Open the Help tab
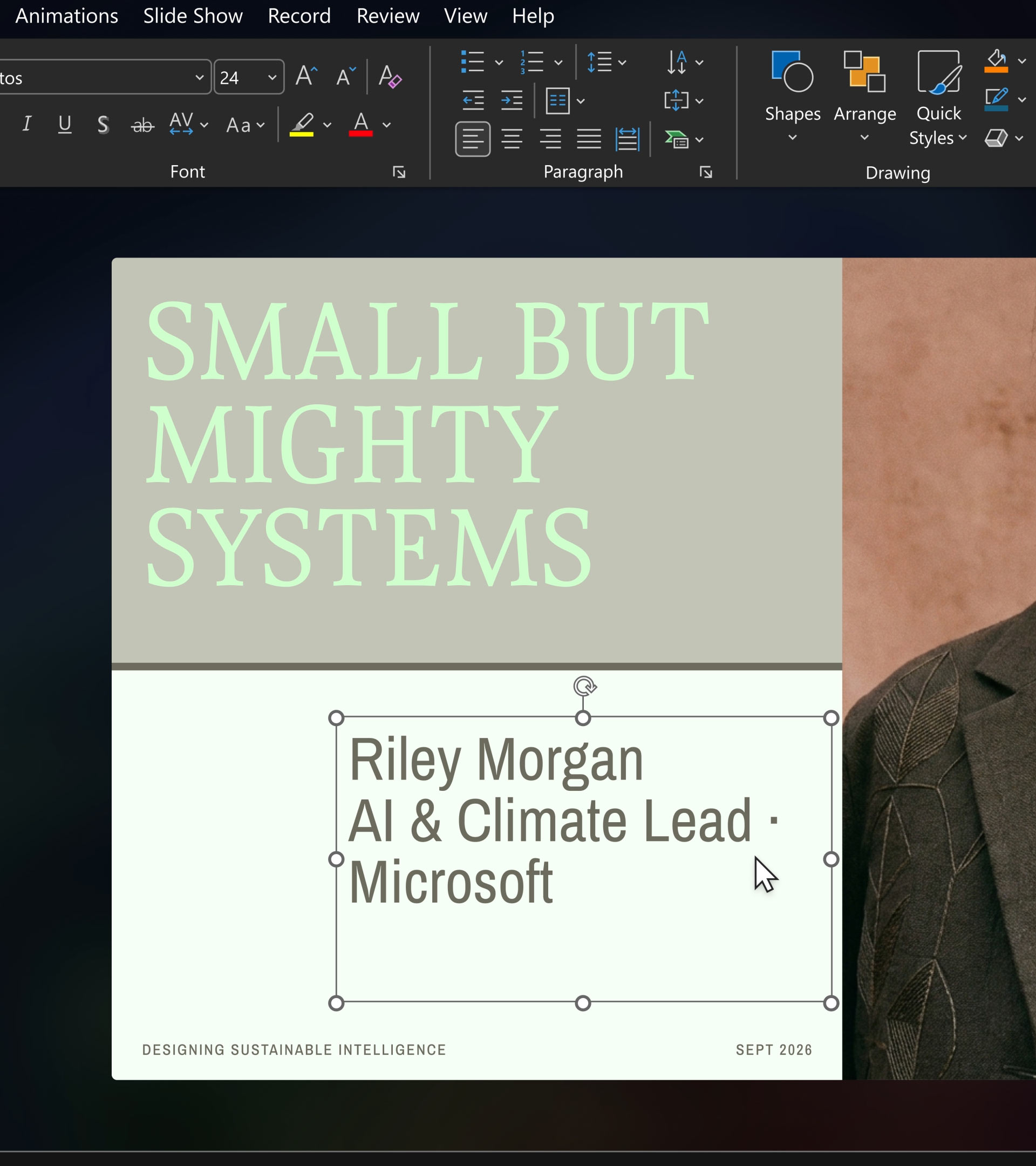 pos(533,16)
